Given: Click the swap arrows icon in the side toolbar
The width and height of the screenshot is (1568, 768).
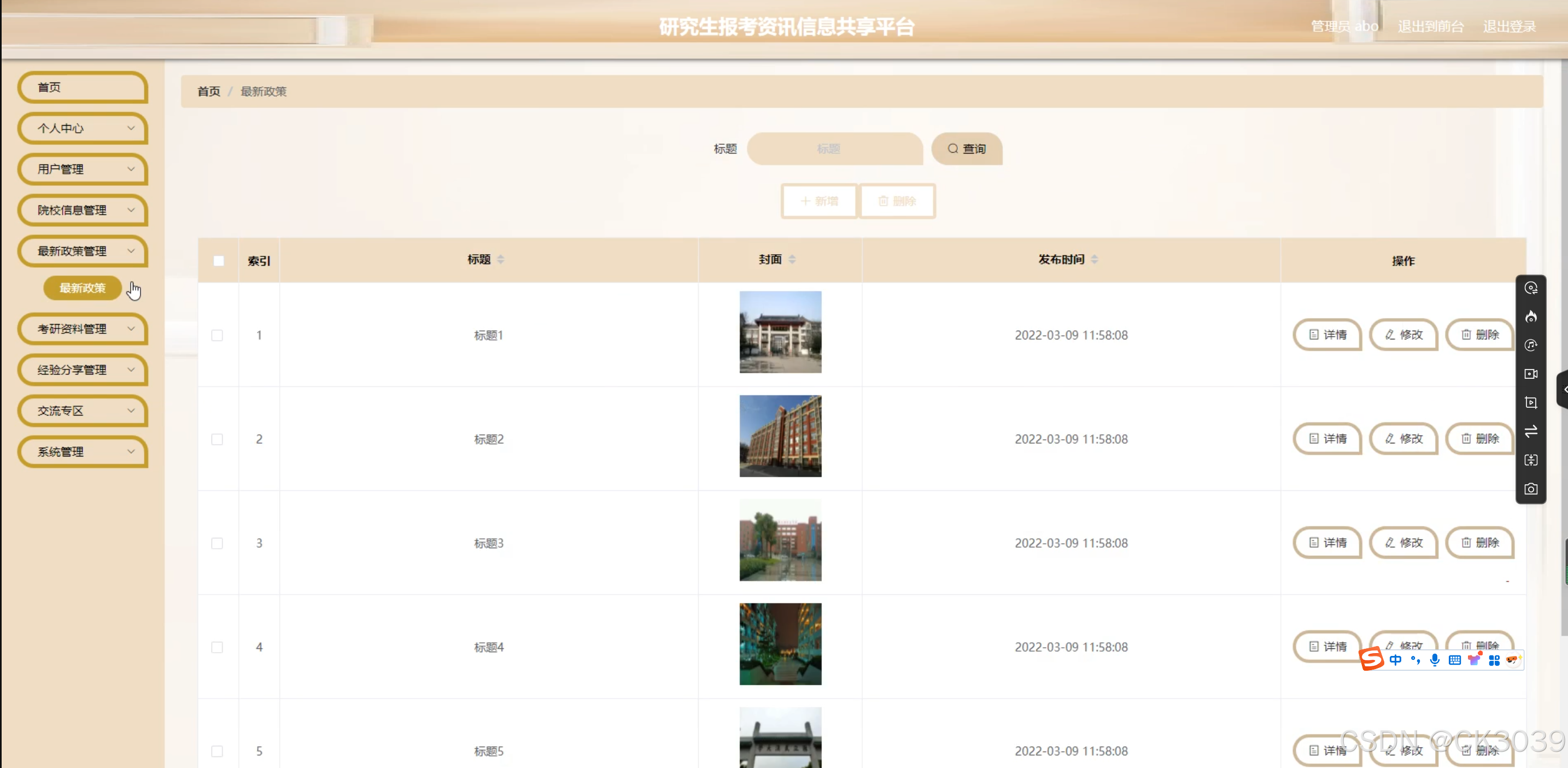Looking at the screenshot, I should point(1530,431).
